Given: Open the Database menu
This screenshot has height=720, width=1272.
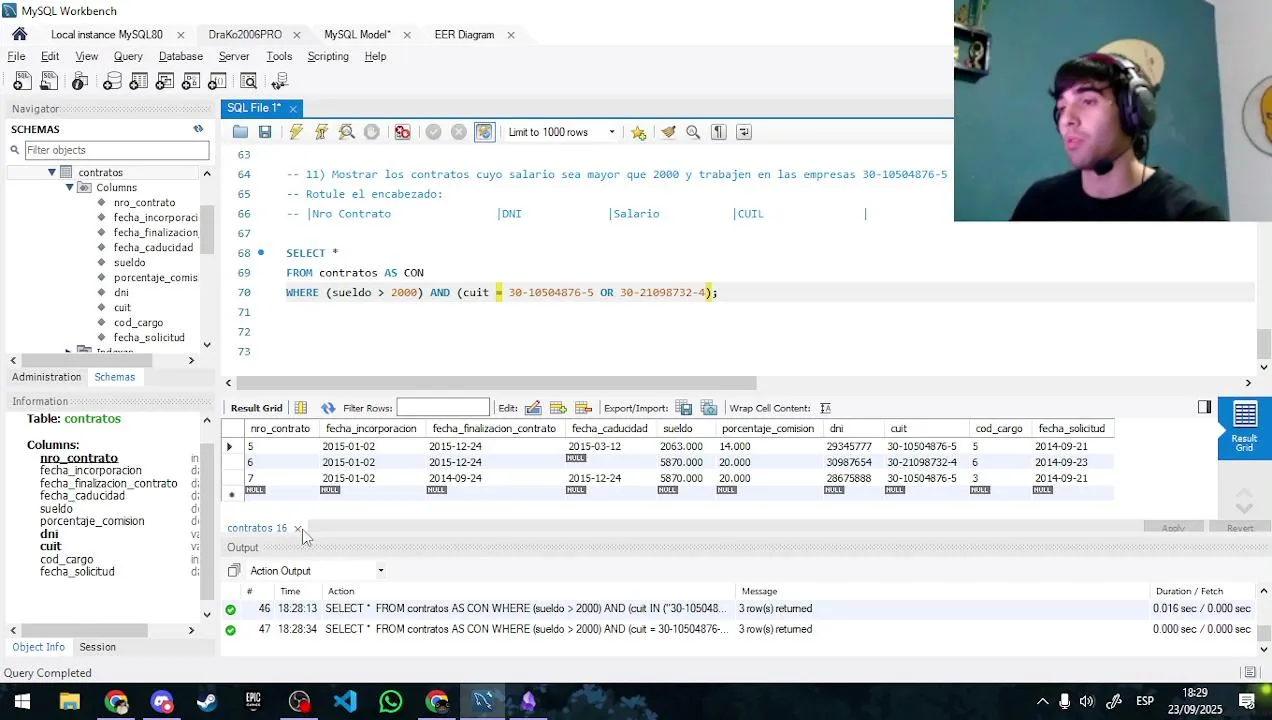Looking at the screenshot, I should (181, 56).
